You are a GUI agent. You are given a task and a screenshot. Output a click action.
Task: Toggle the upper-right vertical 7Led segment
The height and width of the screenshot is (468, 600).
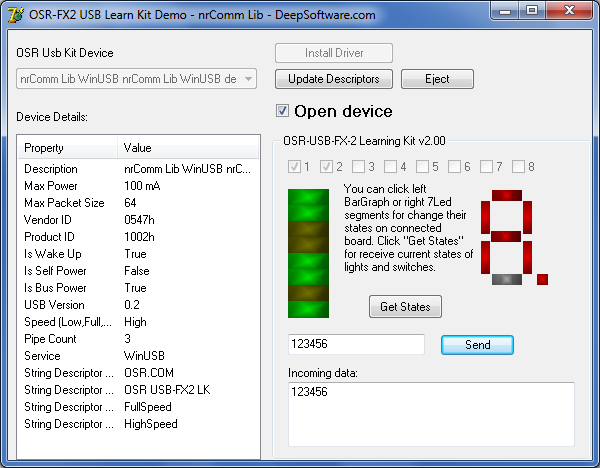pyautogui.click(x=527, y=217)
